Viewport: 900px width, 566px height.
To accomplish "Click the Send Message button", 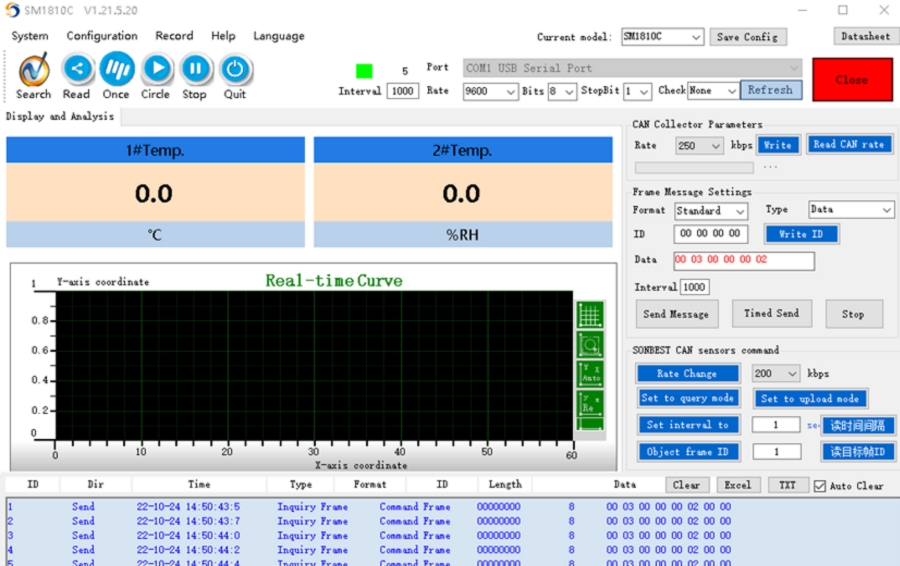I will point(676,314).
